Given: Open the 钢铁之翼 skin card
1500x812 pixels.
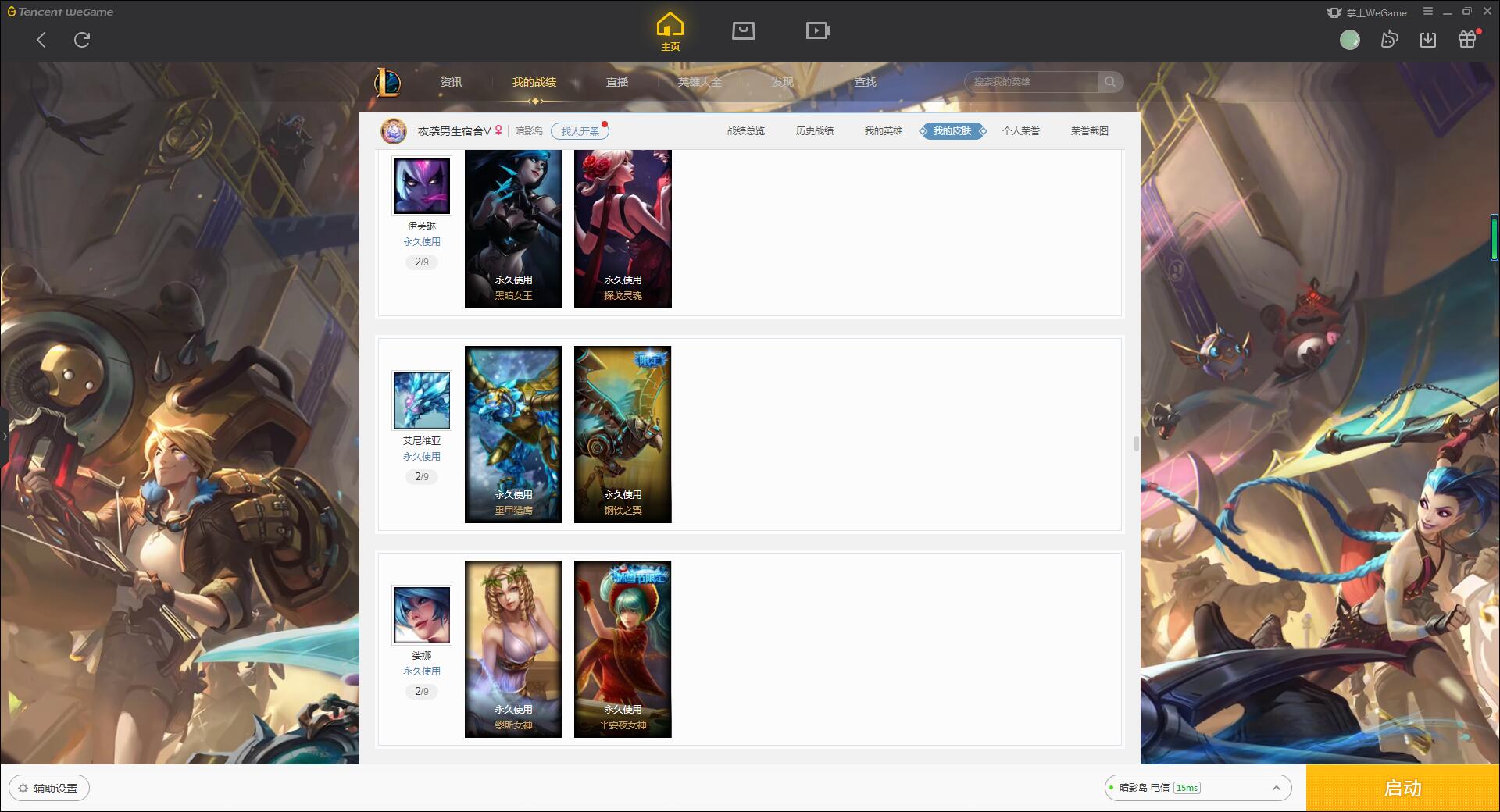Looking at the screenshot, I should coord(623,434).
